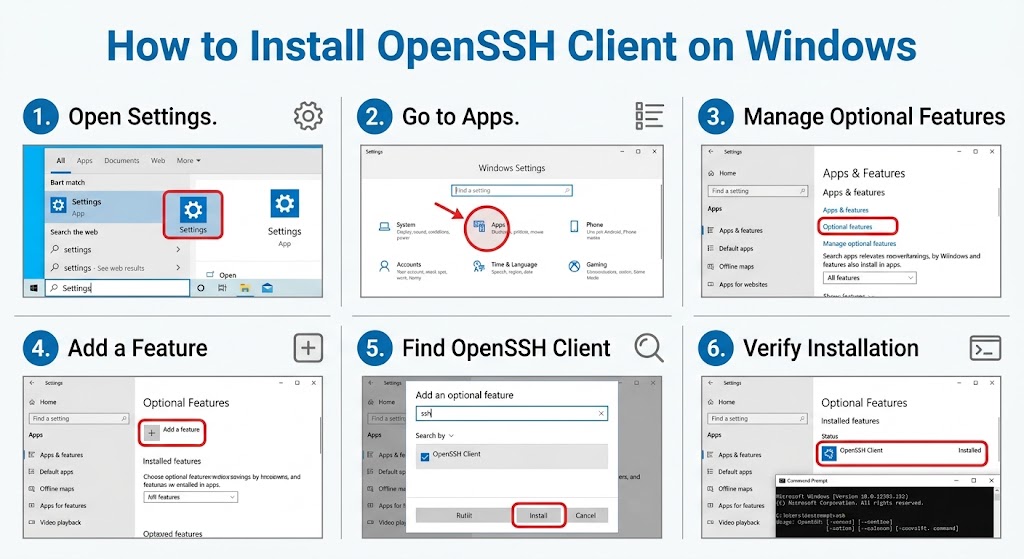Go to Home in step 6 Settings sidebar

click(721, 402)
